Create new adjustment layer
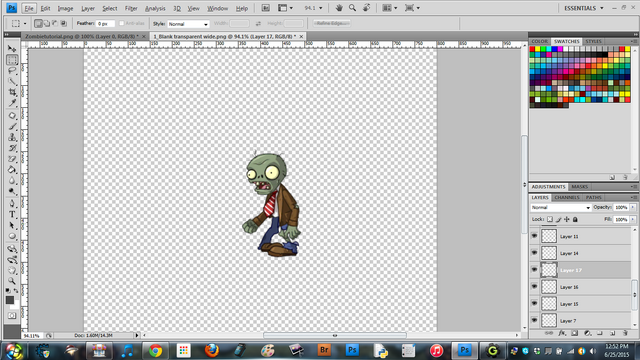Viewport: 640px width, 360px height. click(587, 333)
